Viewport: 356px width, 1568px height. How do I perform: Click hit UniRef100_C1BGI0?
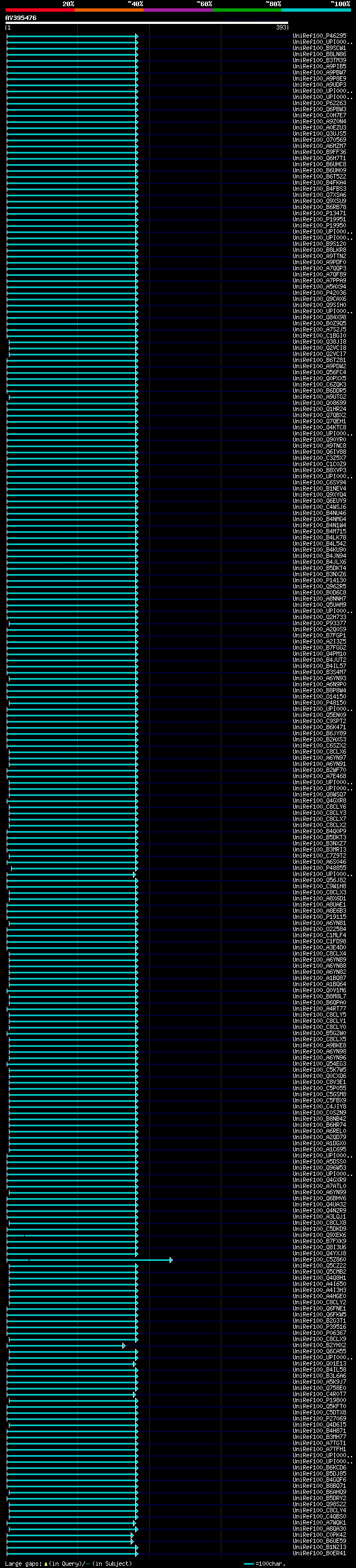(x=319, y=336)
